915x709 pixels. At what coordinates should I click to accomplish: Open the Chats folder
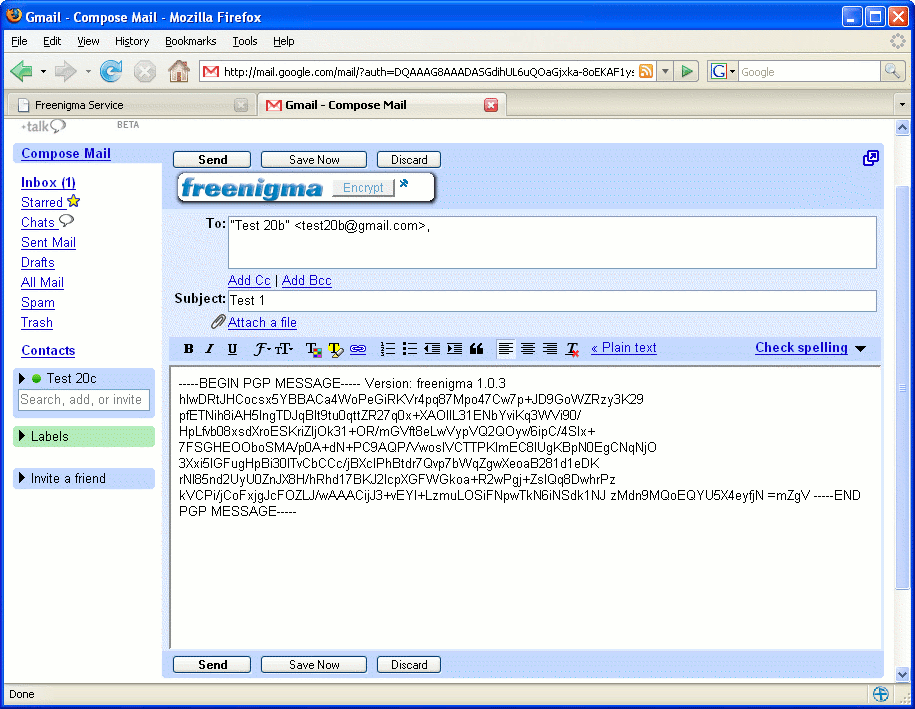pyautogui.click(x=37, y=222)
